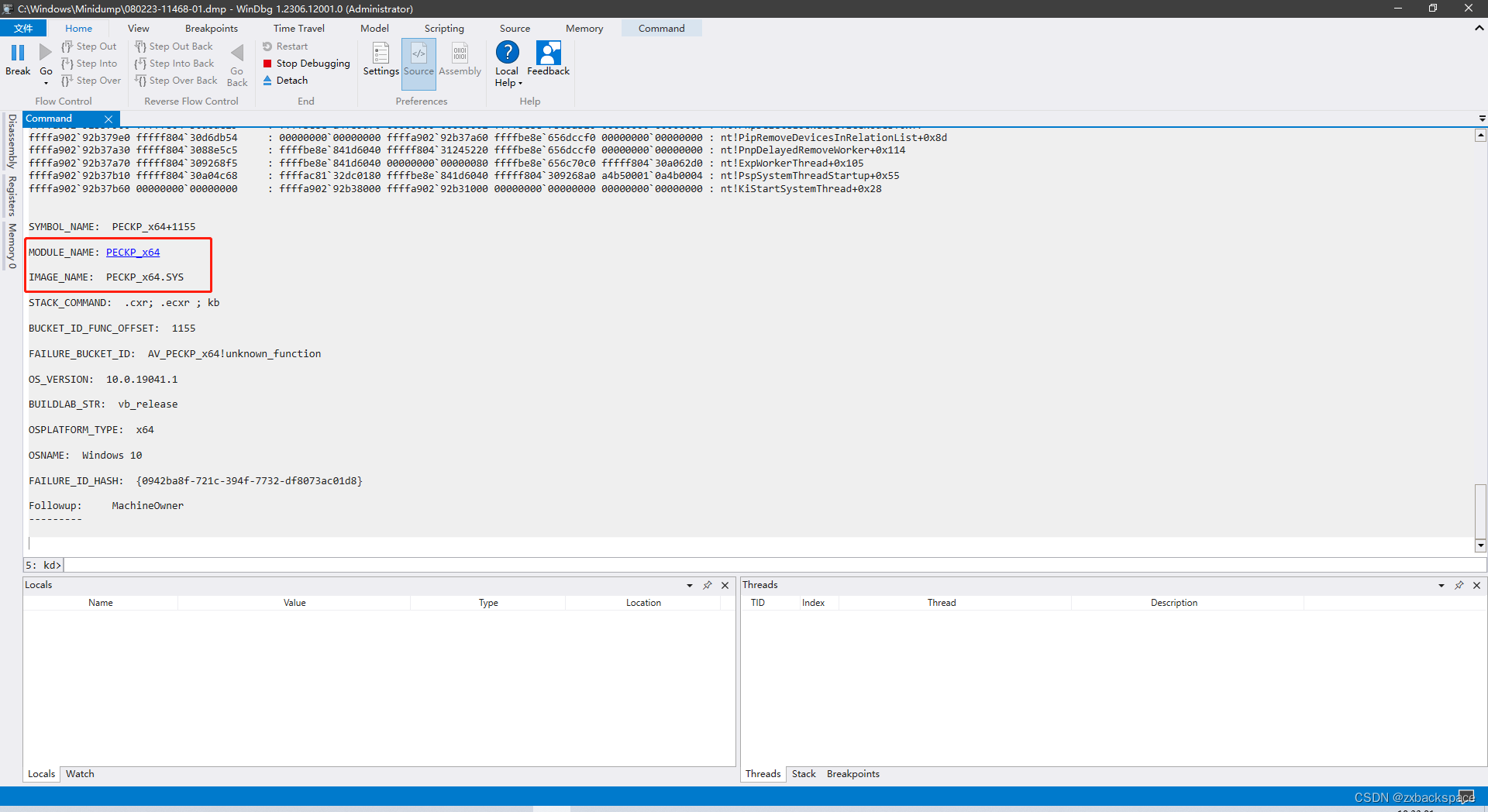Switch to the Memory ribbon tab
This screenshot has width=1488, height=812.
(x=584, y=28)
